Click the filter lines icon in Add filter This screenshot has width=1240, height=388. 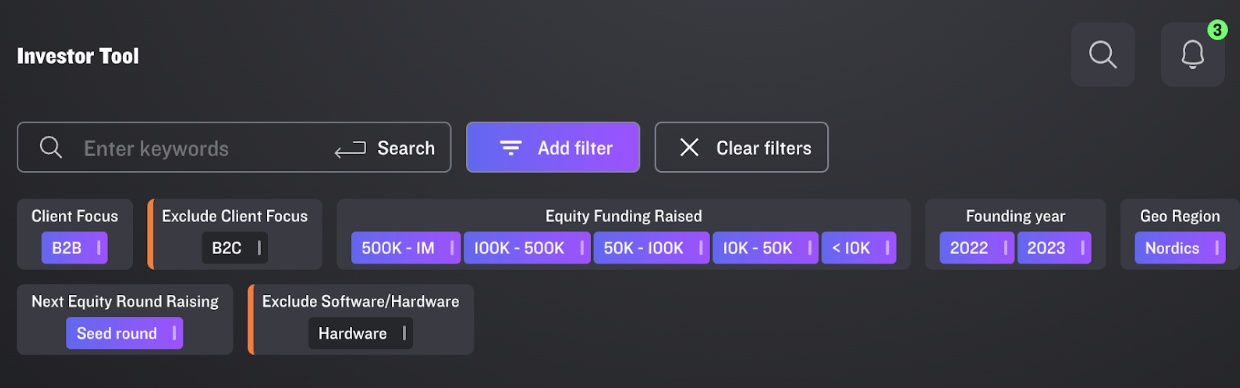(x=511, y=148)
